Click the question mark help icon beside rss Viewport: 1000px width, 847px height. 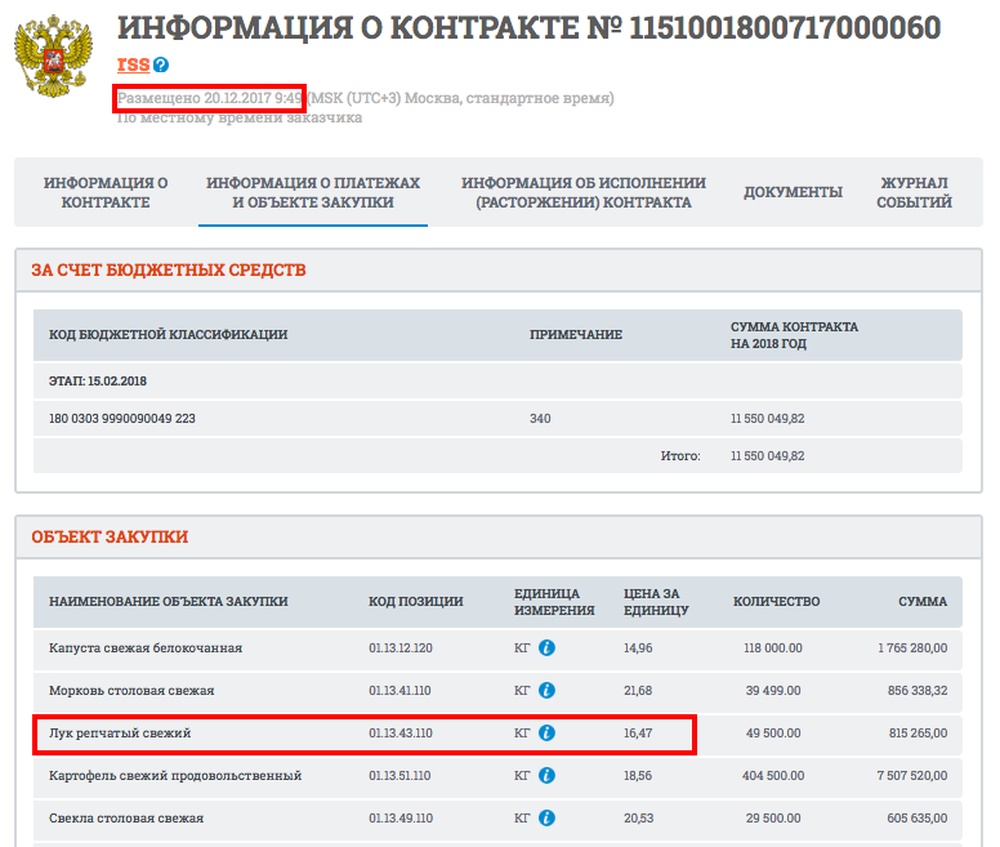click(161, 64)
